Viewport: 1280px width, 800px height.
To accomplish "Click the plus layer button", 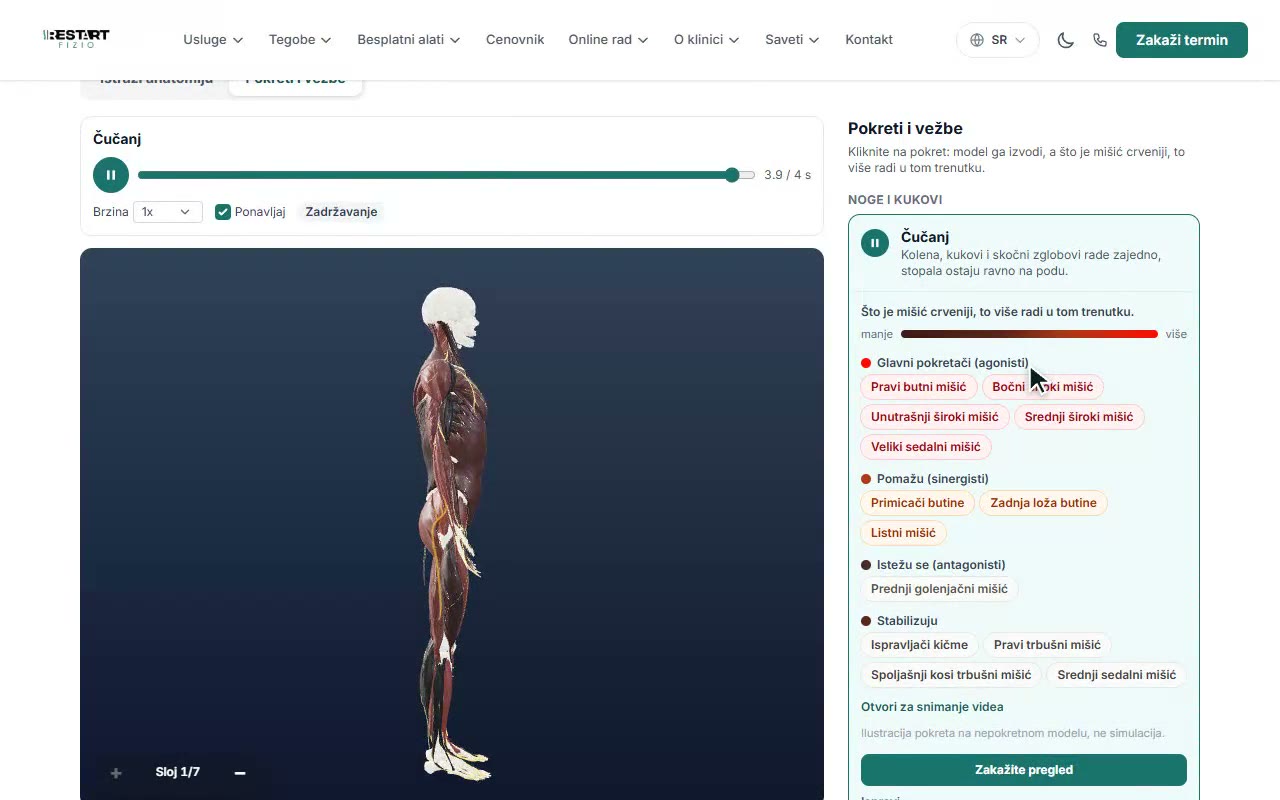I will coord(116,772).
